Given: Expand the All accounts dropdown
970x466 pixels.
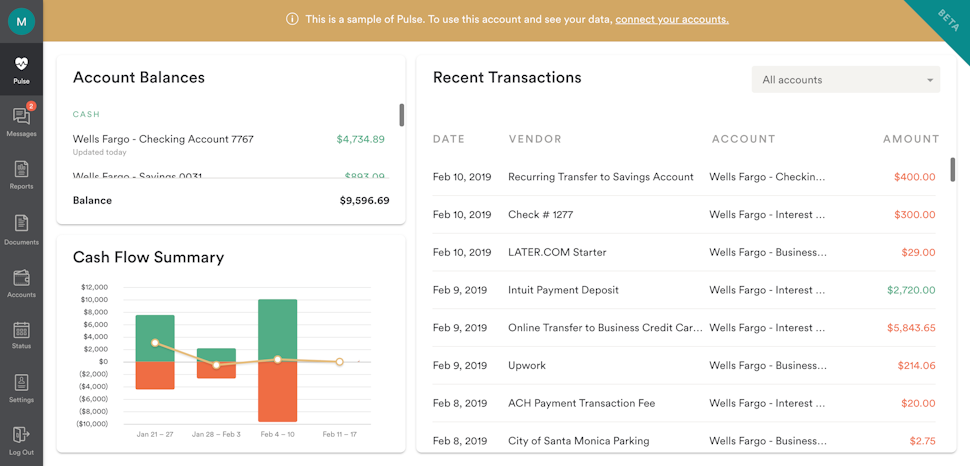Looking at the screenshot, I should pos(845,80).
